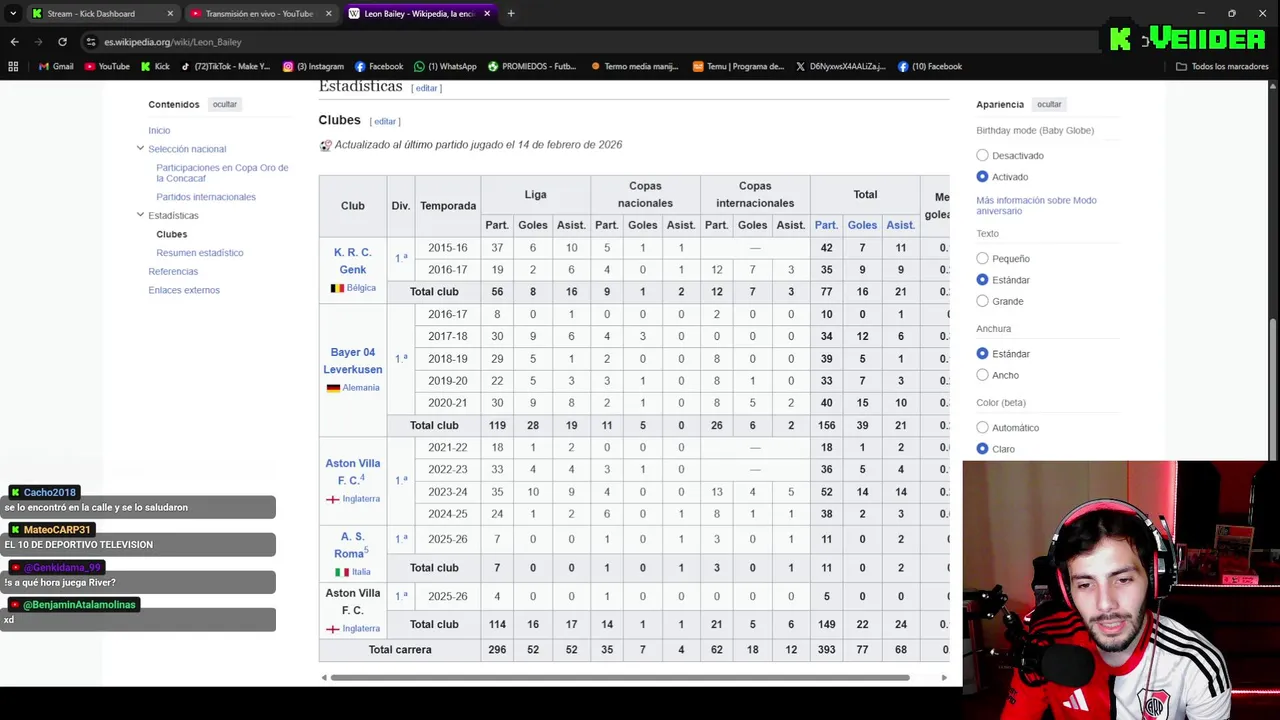Image resolution: width=1280 pixels, height=720 pixels.
Task: Jump to Resumen estadístico section
Action: click(200, 253)
